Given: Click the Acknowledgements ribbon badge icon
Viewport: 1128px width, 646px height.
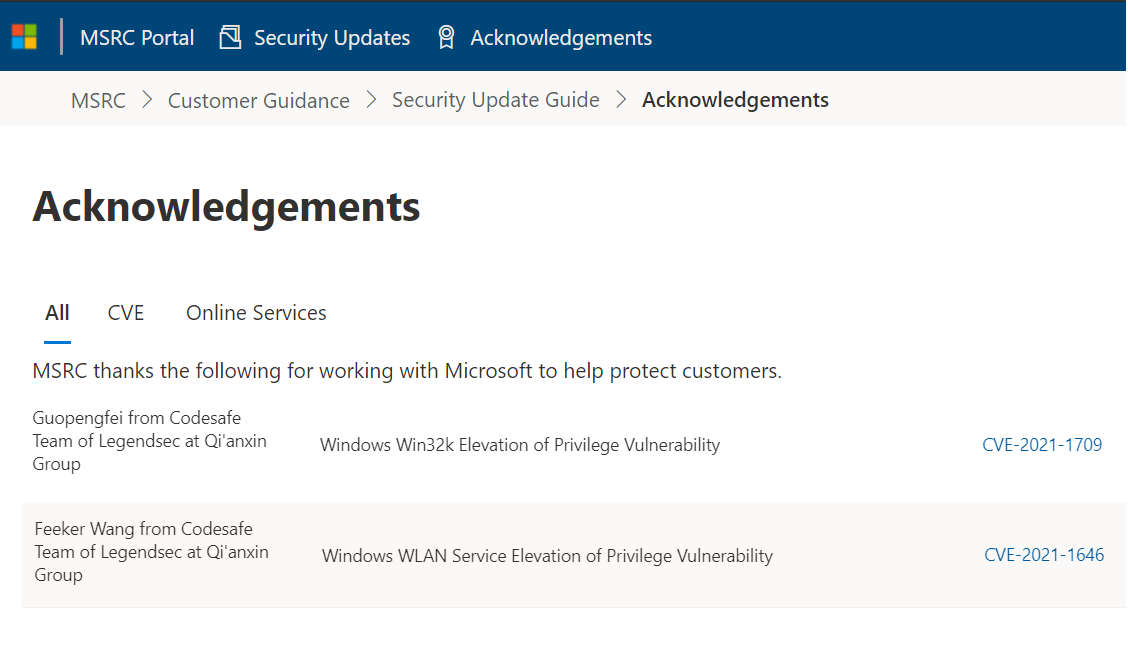Looking at the screenshot, I should click(446, 38).
